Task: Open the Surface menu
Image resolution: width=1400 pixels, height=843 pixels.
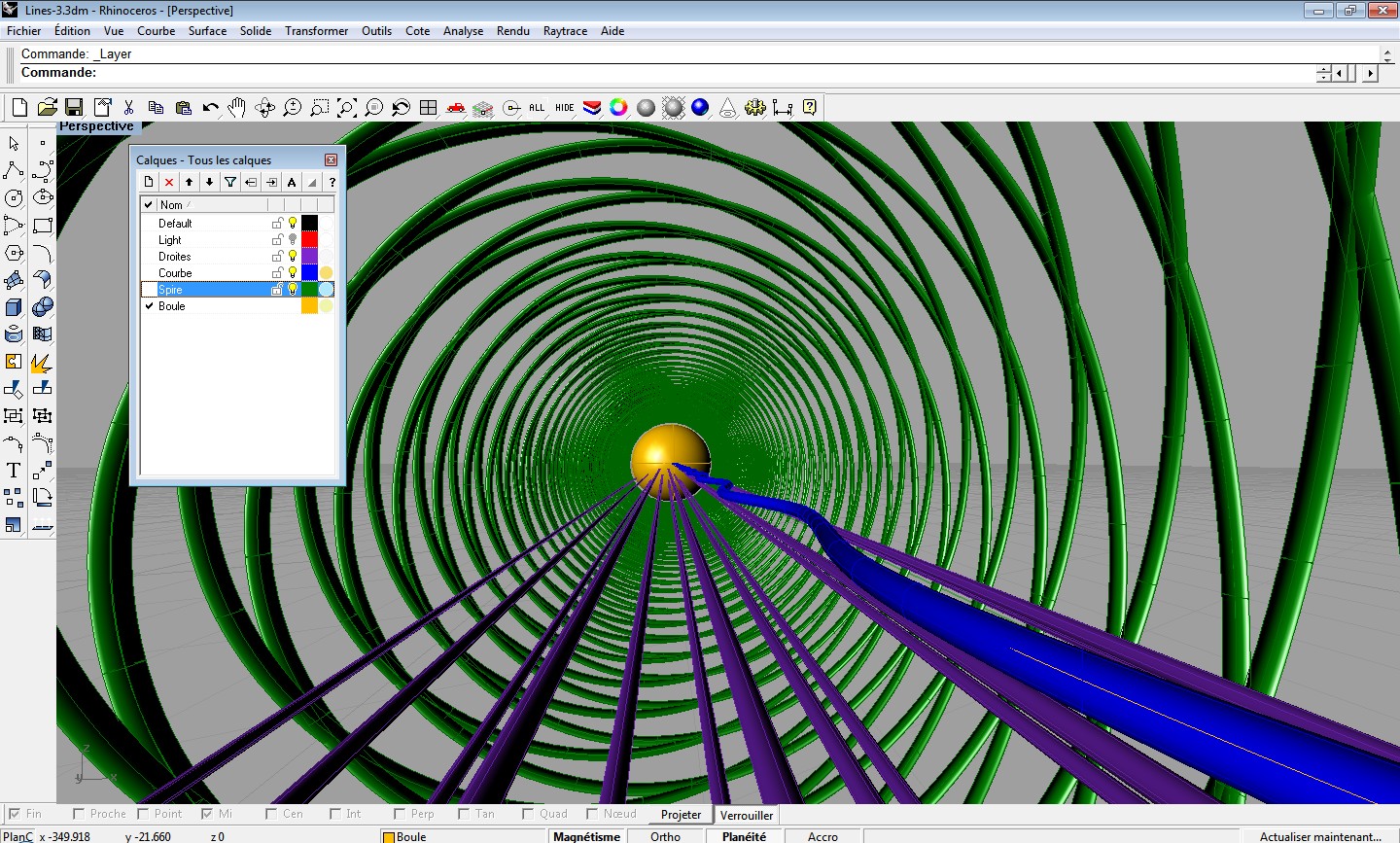Action: pos(207,31)
